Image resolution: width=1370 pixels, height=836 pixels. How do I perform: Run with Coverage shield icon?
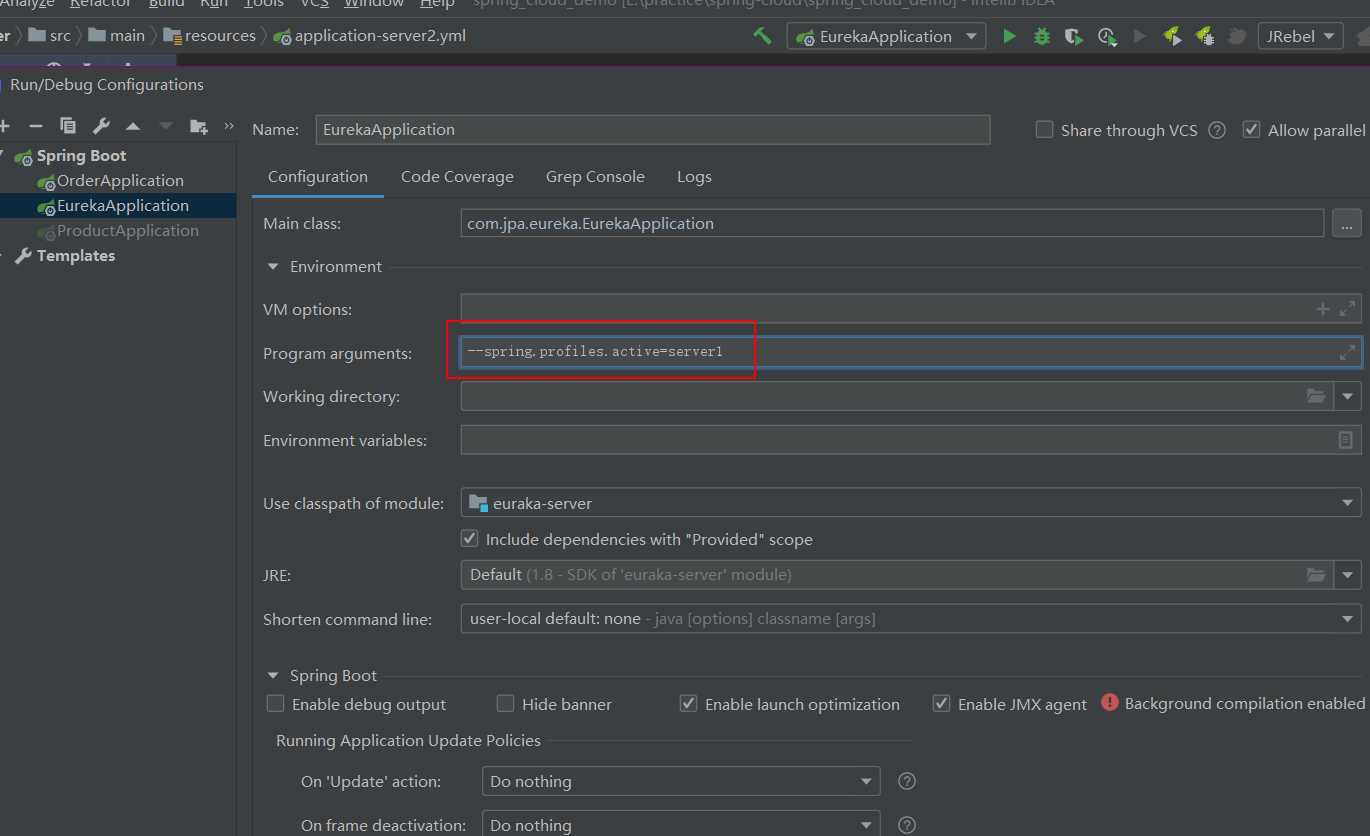point(1074,36)
